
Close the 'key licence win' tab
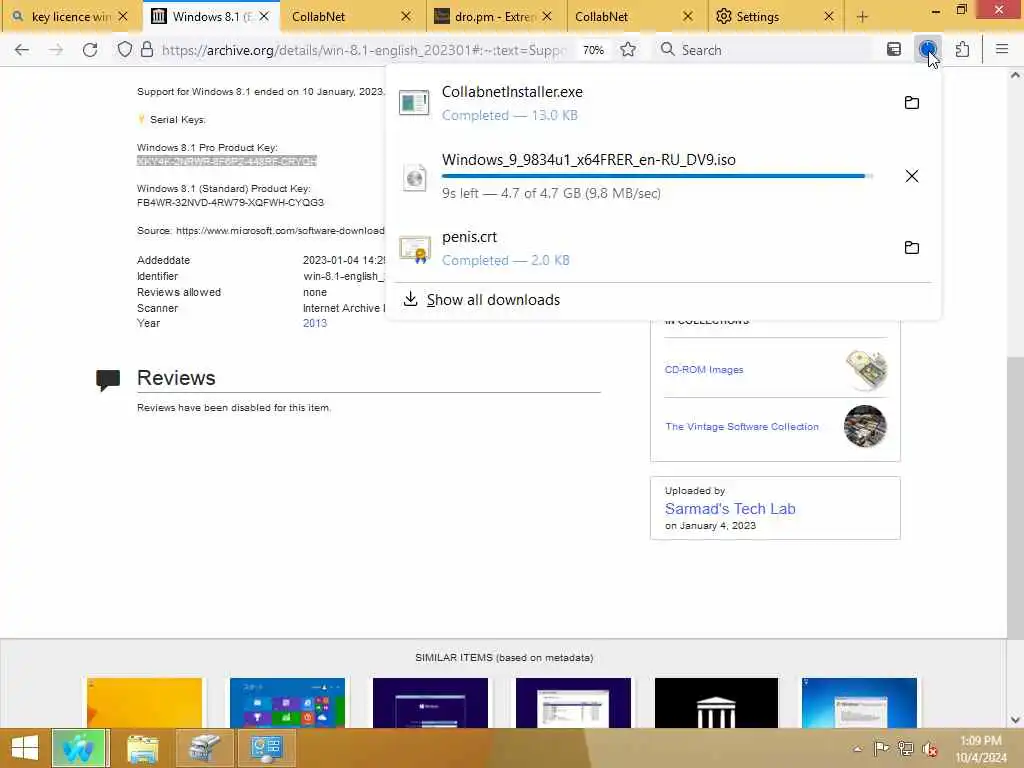[x=123, y=16]
